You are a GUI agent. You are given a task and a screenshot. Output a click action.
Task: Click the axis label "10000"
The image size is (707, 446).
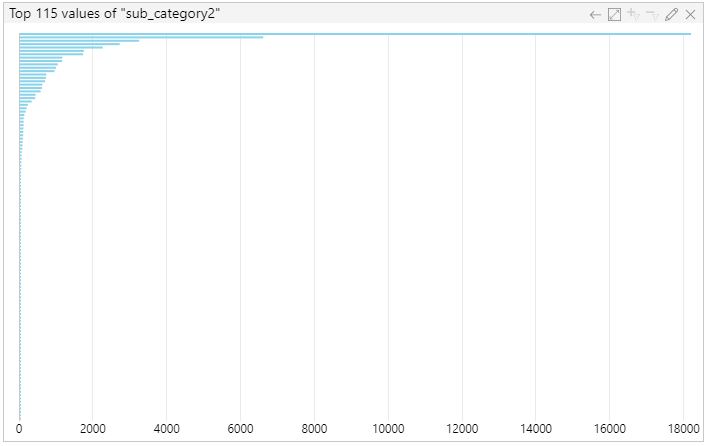point(388,429)
